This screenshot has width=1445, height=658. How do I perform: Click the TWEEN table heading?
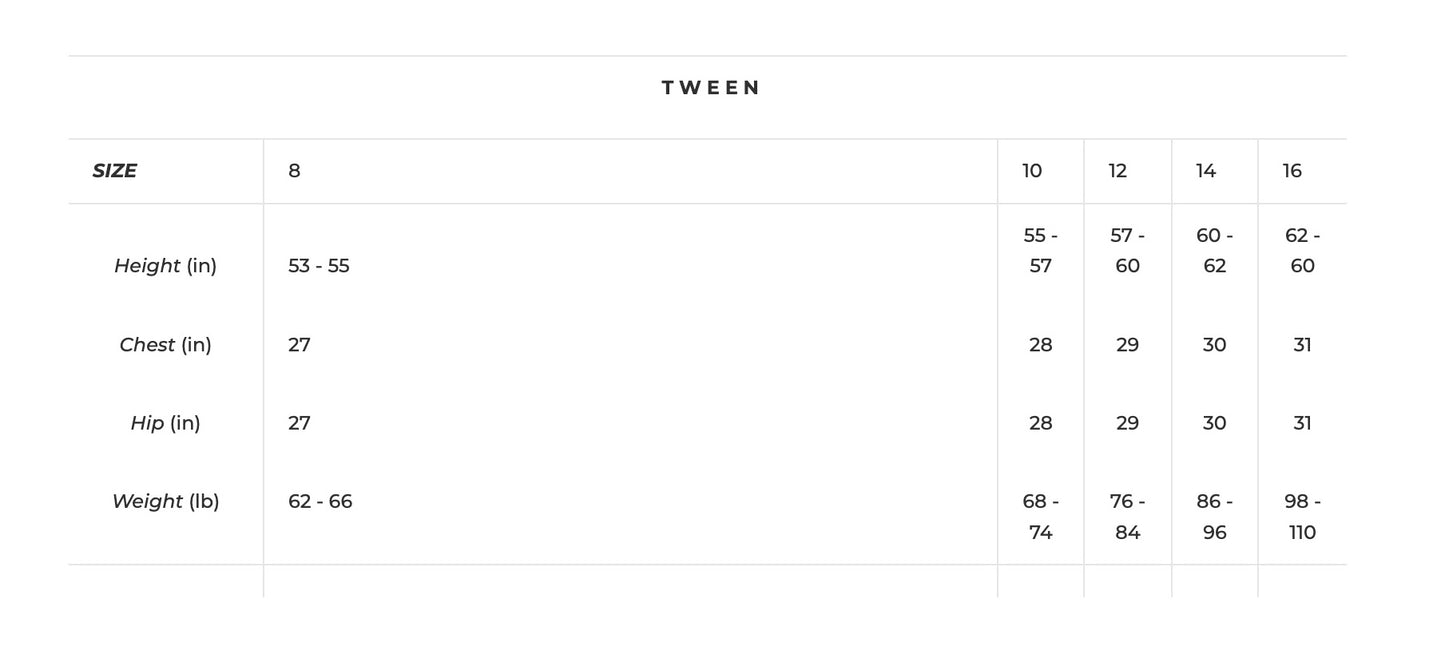(x=711, y=88)
